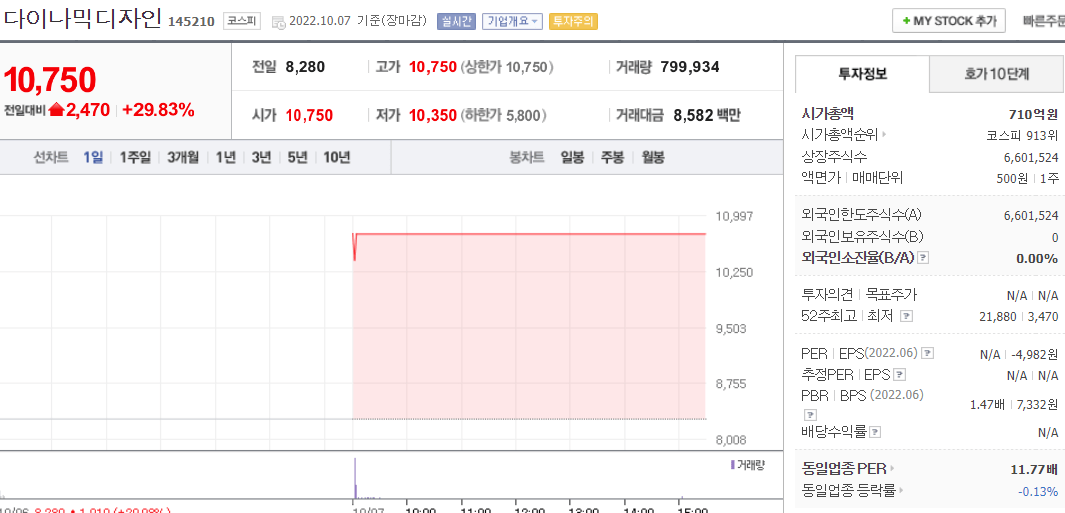Select the 3개월 line chart period

(183, 158)
